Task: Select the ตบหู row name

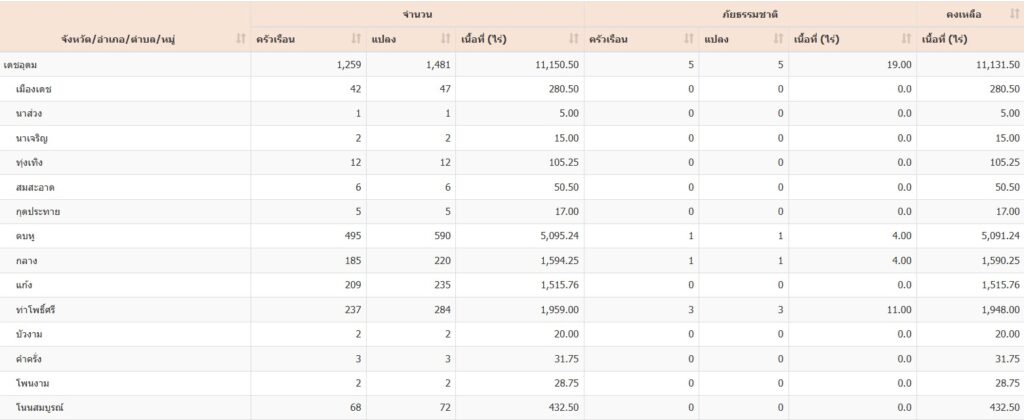Action: pos(26,236)
